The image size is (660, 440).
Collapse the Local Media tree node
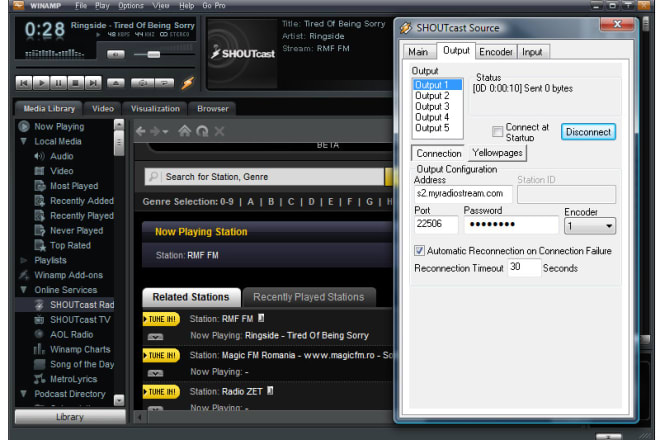pyautogui.click(x=24, y=141)
